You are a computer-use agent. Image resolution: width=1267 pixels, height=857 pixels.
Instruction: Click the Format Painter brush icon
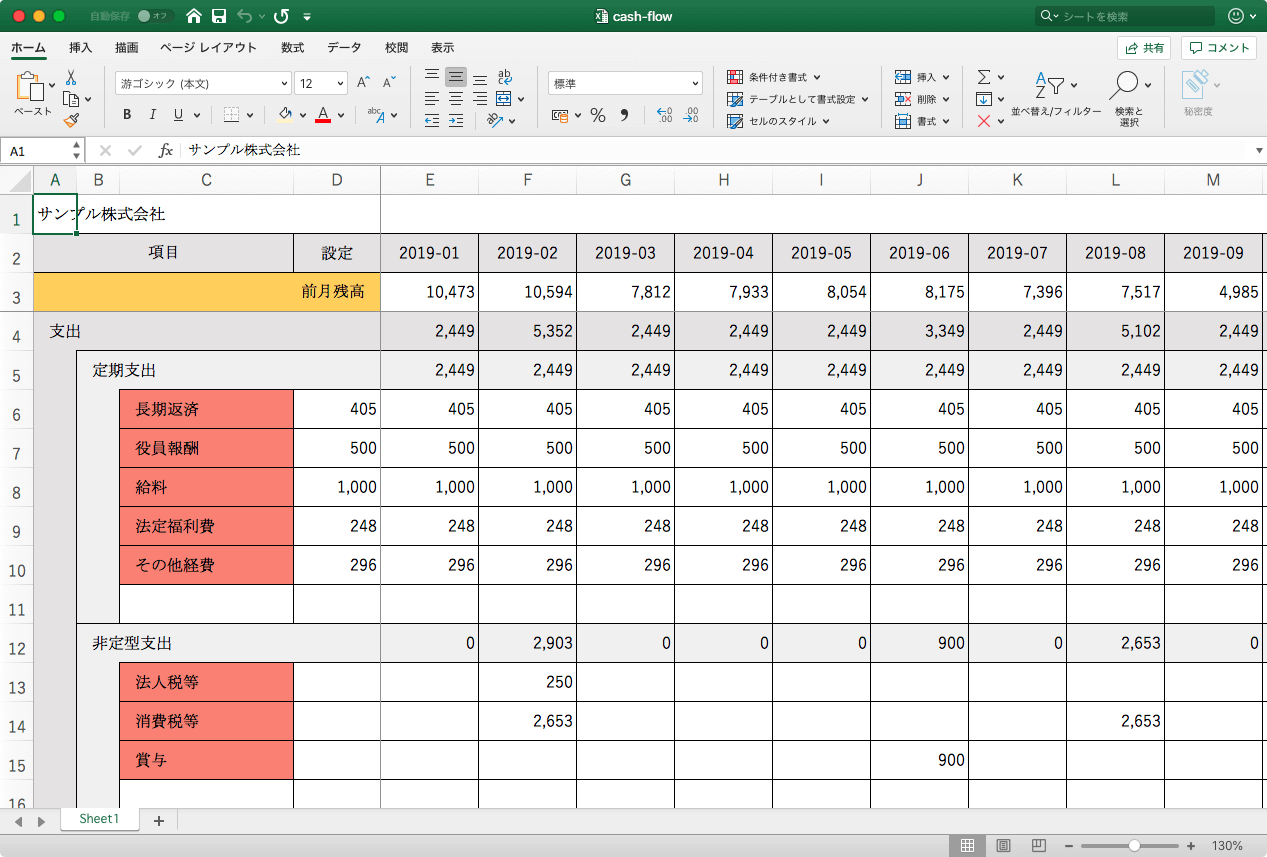[71, 121]
